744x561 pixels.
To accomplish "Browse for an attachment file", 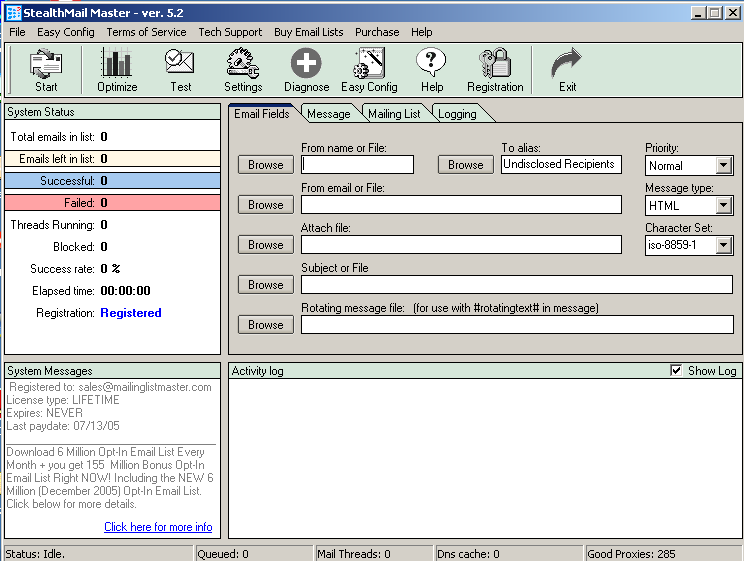I will pyautogui.click(x=266, y=245).
